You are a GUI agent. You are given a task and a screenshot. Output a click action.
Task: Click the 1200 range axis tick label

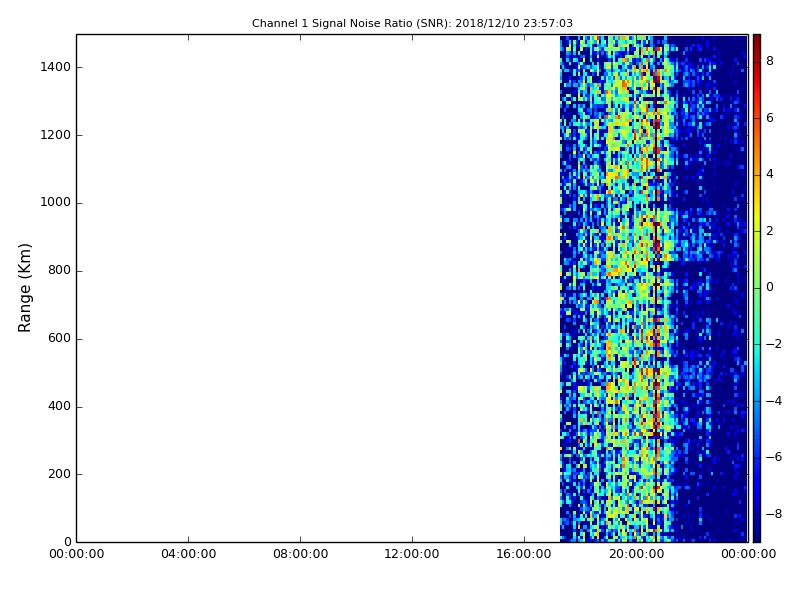tap(53, 135)
